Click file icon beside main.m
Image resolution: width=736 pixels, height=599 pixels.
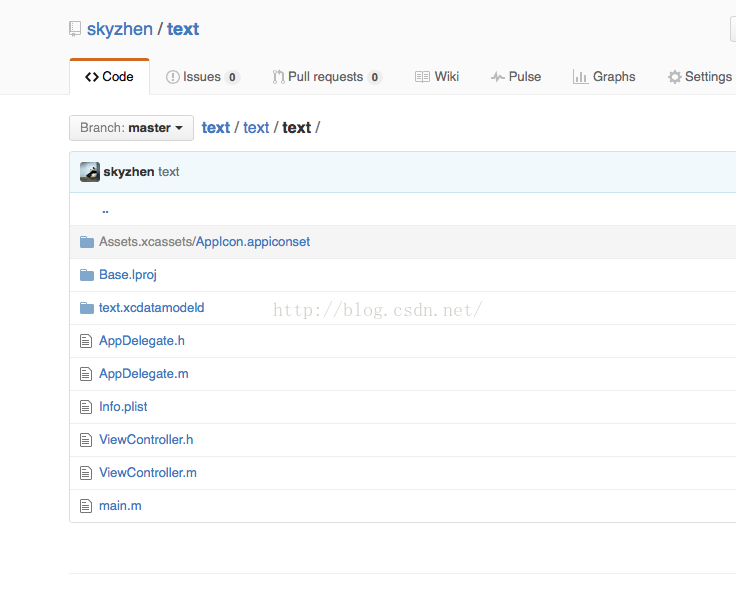pyautogui.click(x=86, y=506)
